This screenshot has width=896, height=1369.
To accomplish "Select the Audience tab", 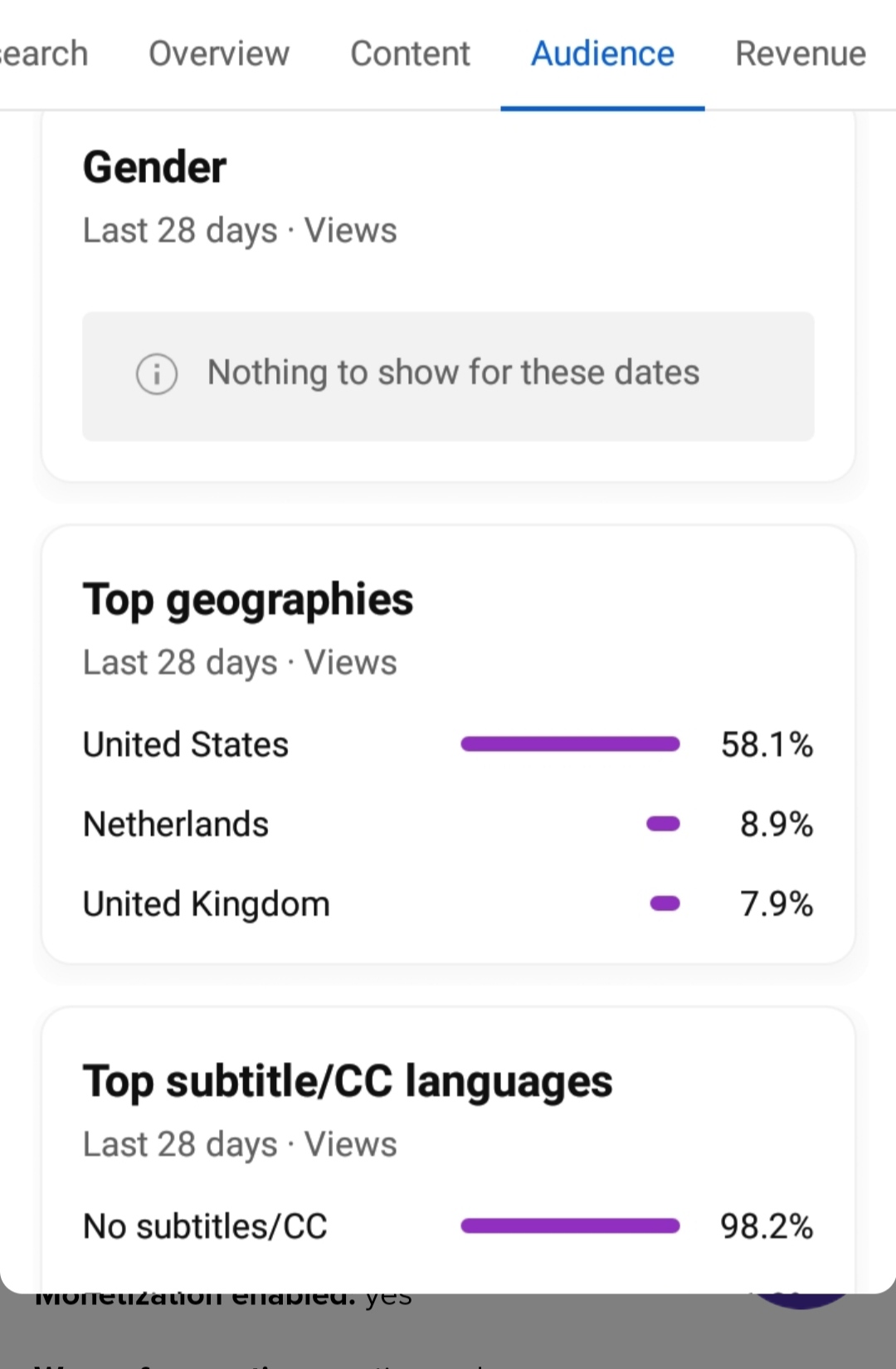I will 602,54.
